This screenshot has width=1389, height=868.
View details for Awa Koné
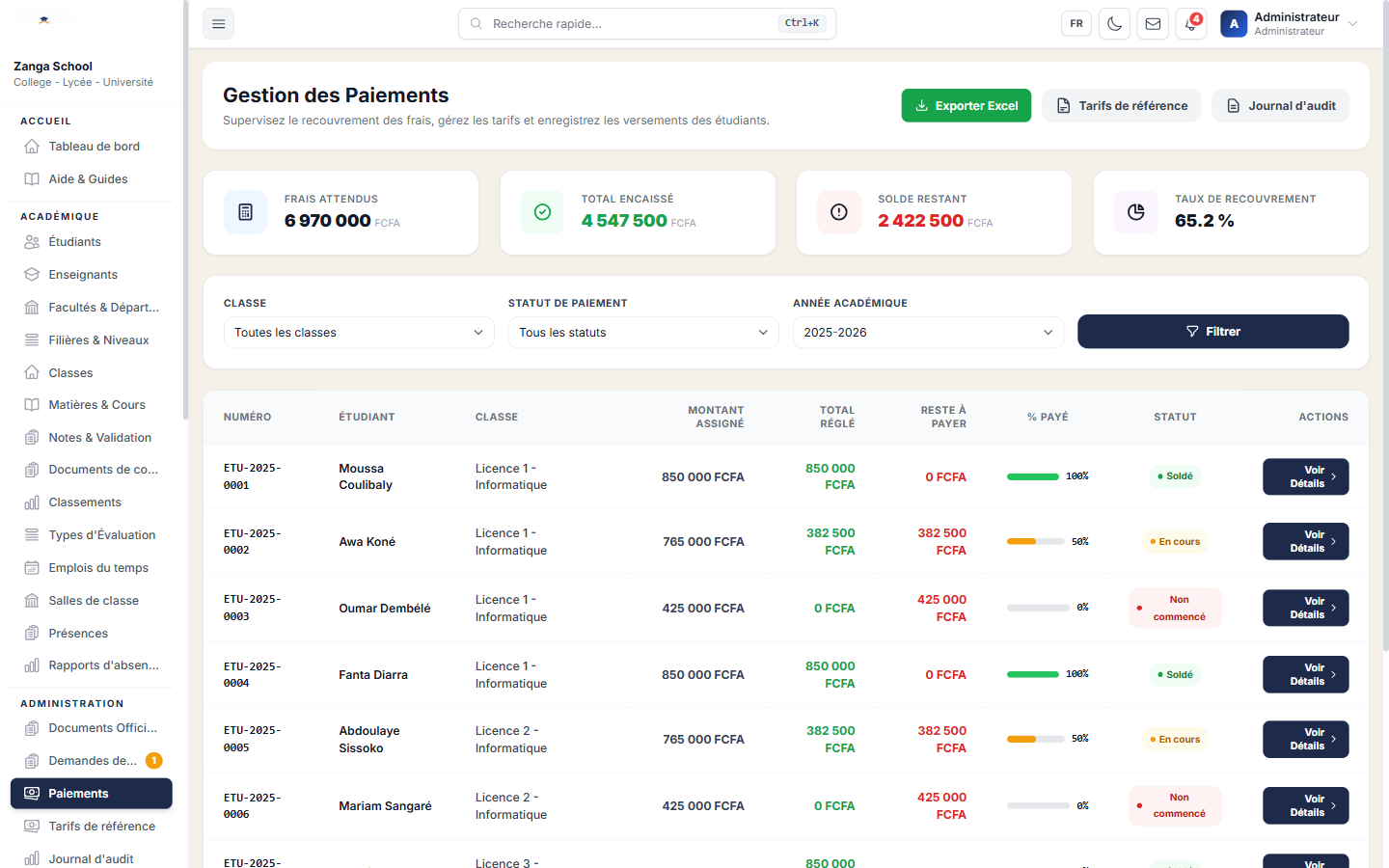pyautogui.click(x=1306, y=542)
